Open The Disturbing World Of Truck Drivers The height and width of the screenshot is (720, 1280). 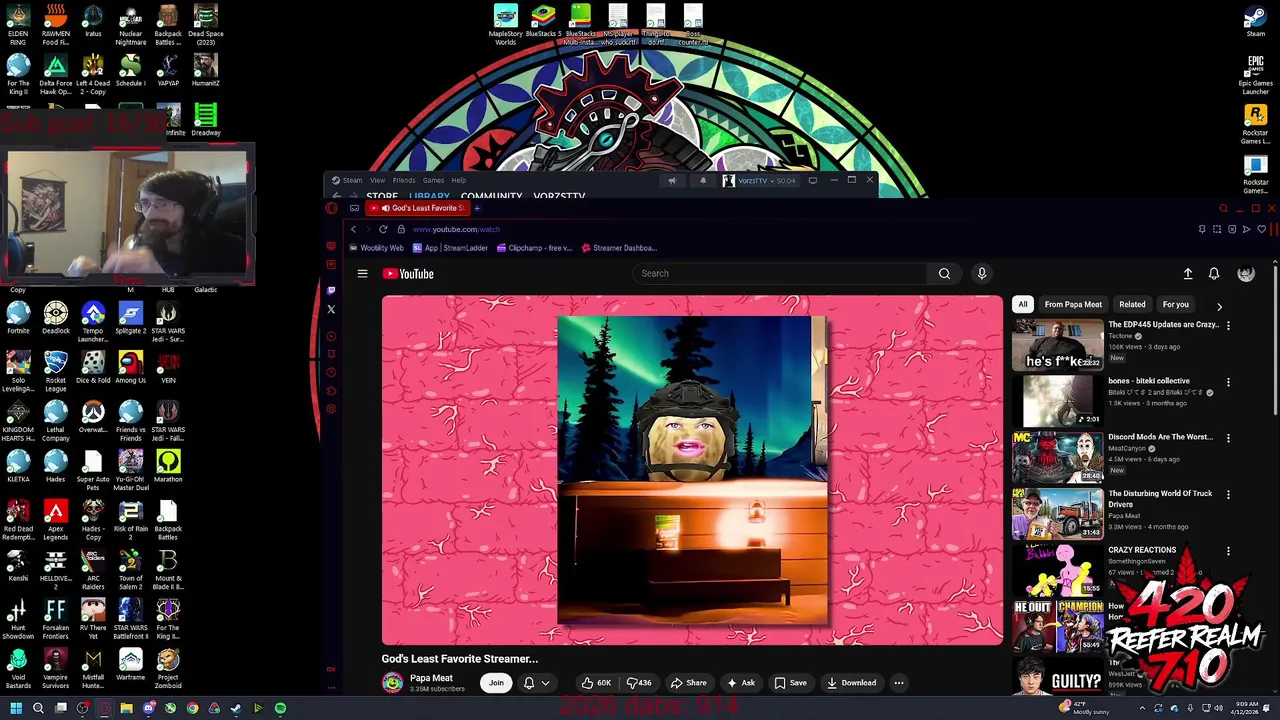click(1160, 499)
